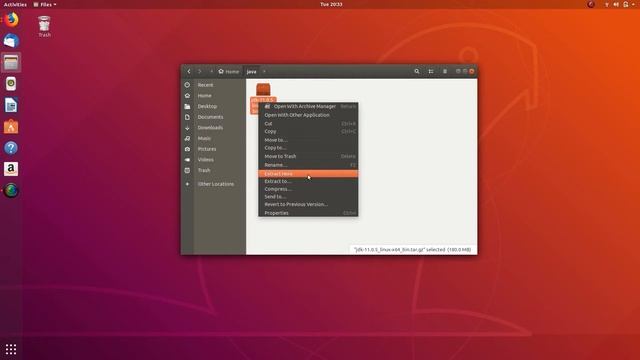Launch LibreOffice Writer from the dock
640x360 pixels.
11,105
